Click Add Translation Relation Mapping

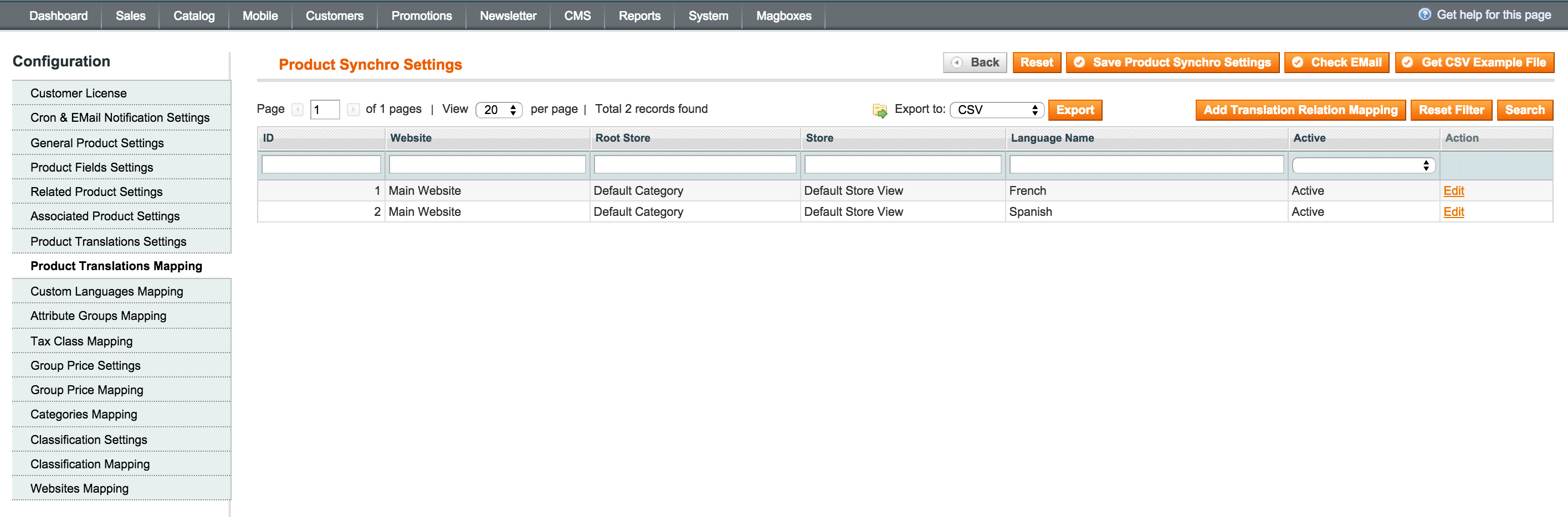click(x=1300, y=110)
